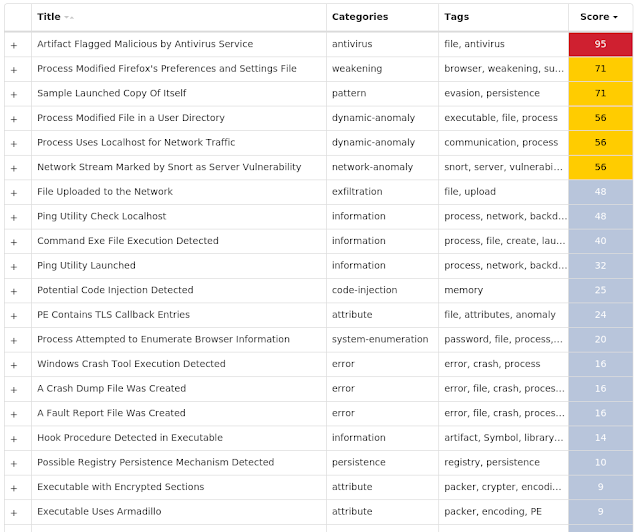Viewport: 640px width, 532px height.
Task: Select the red score cell 95
Action: (x=600, y=44)
